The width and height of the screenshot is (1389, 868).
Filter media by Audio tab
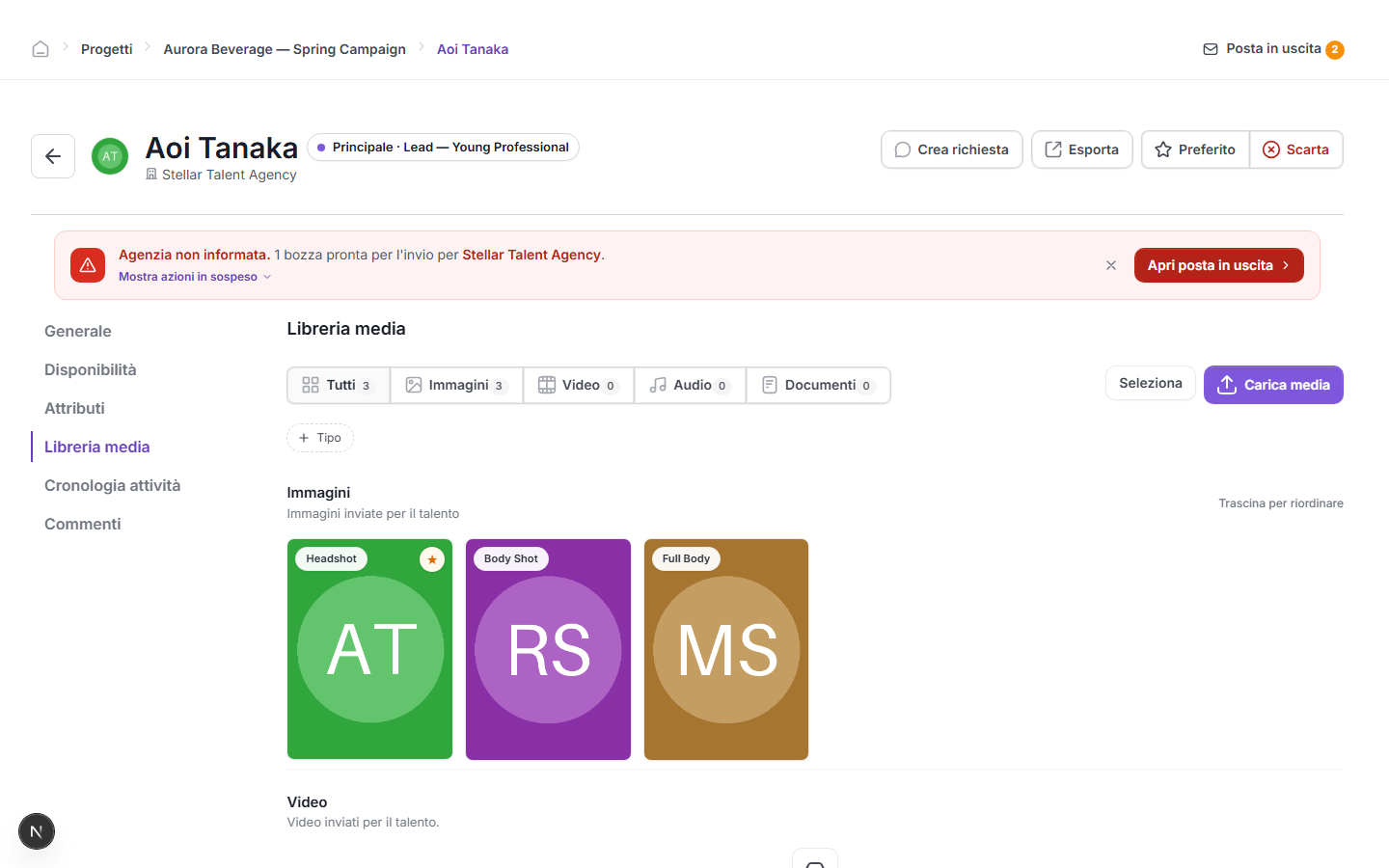click(x=690, y=385)
